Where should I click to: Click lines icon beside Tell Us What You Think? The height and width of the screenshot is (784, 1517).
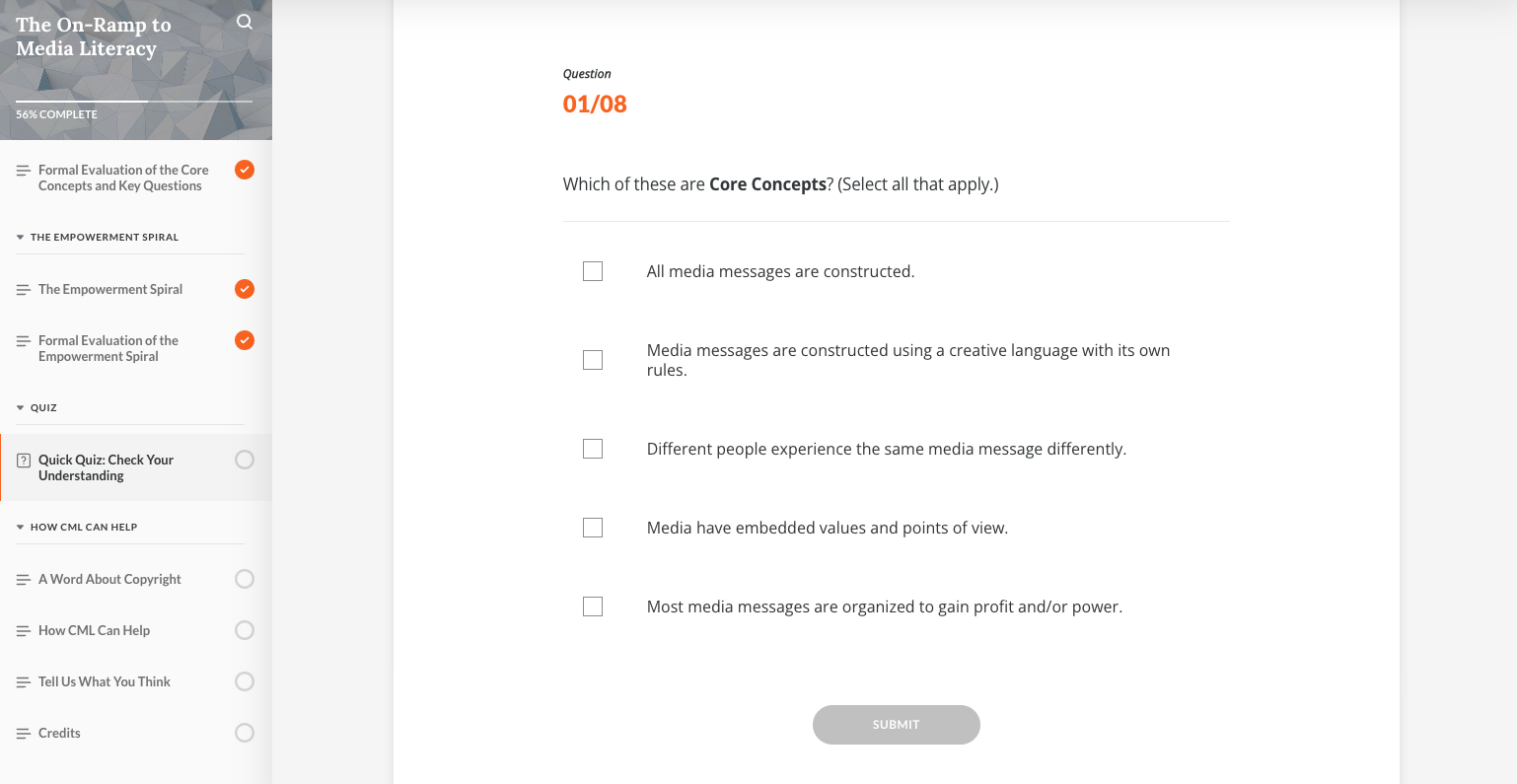[x=24, y=682]
